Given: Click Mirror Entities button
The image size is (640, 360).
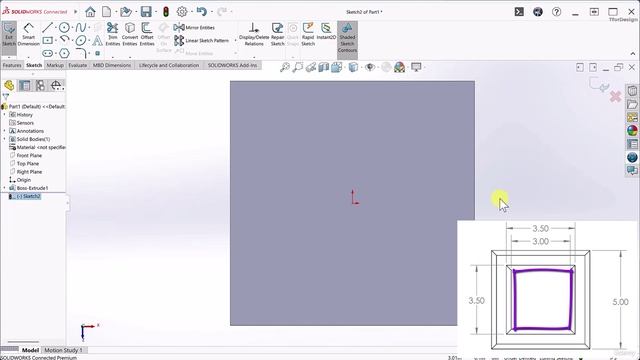Looking at the screenshot, I should click(x=194, y=27).
